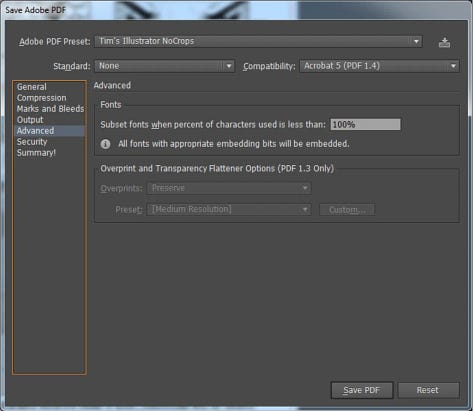Click the Save Adobe PDF title bar

tap(237, 10)
